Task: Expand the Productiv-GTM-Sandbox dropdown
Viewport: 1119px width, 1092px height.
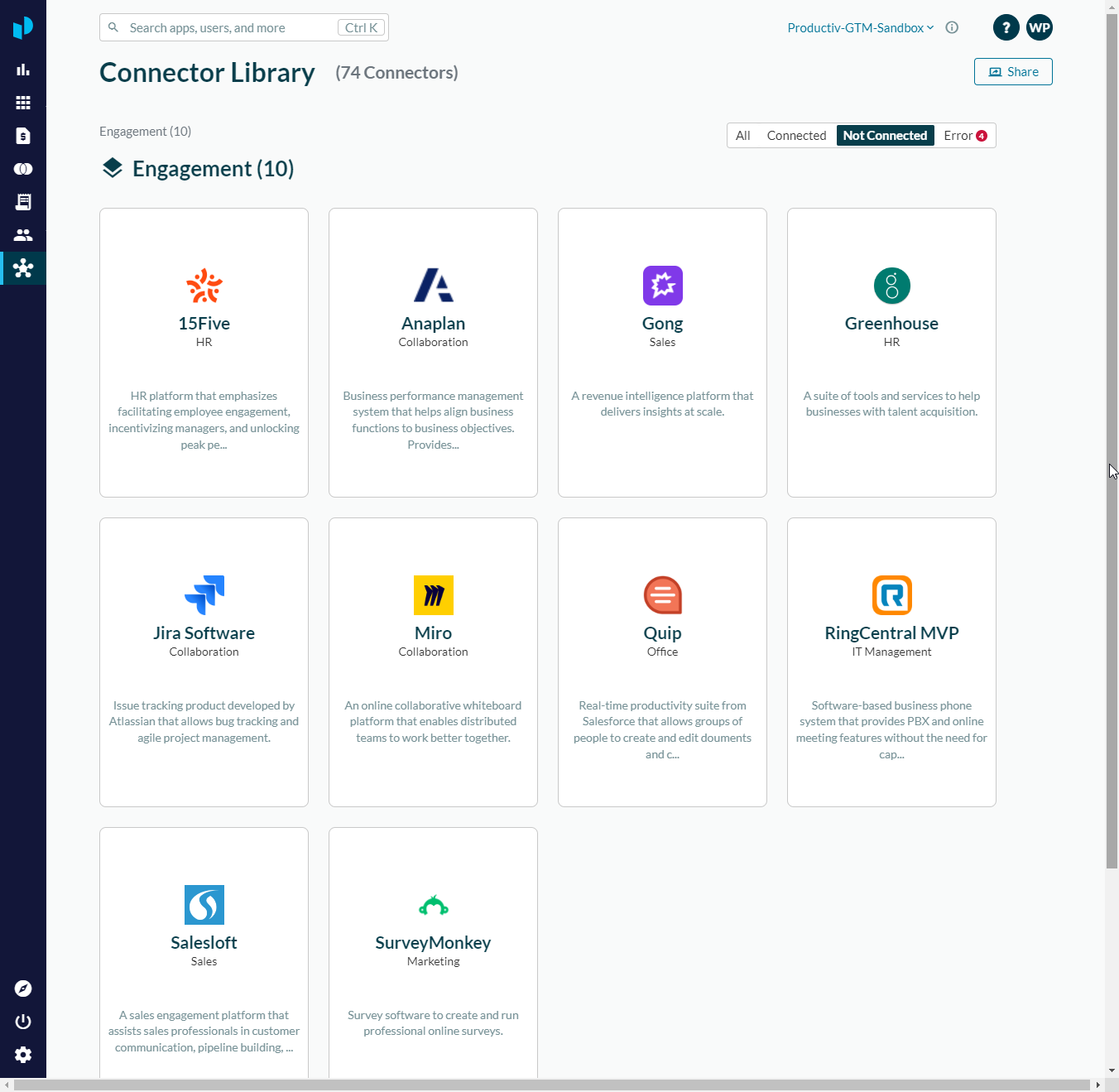Action: (x=860, y=28)
